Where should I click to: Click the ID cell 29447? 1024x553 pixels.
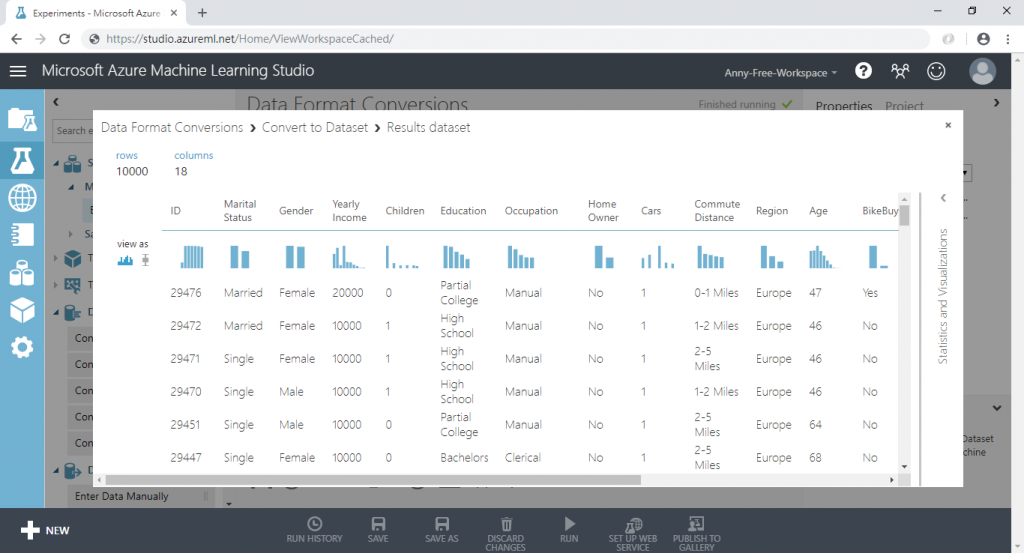point(186,458)
